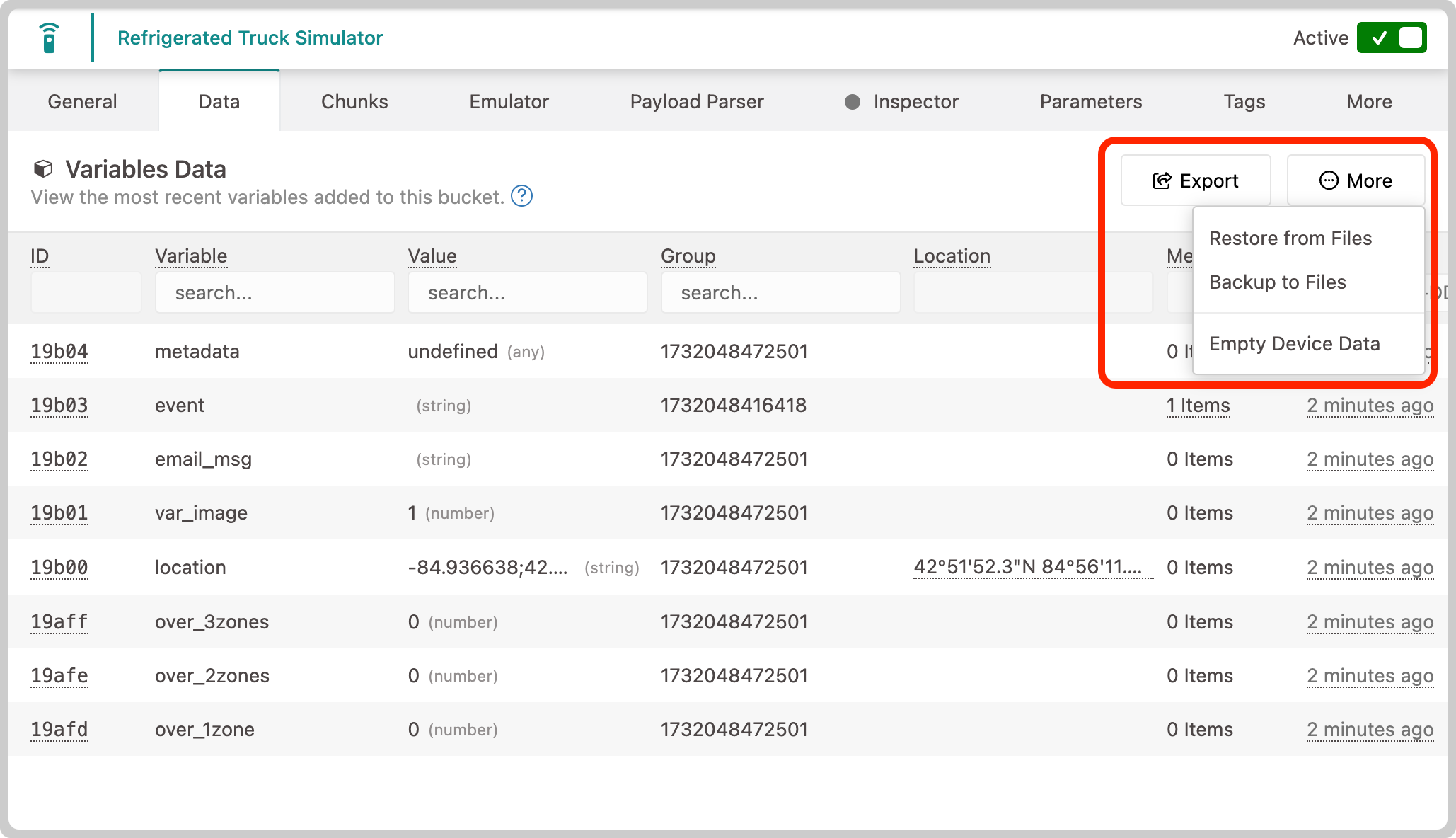1456x838 pixels.
Task: Click the Export button
Action: [1196, 181]
